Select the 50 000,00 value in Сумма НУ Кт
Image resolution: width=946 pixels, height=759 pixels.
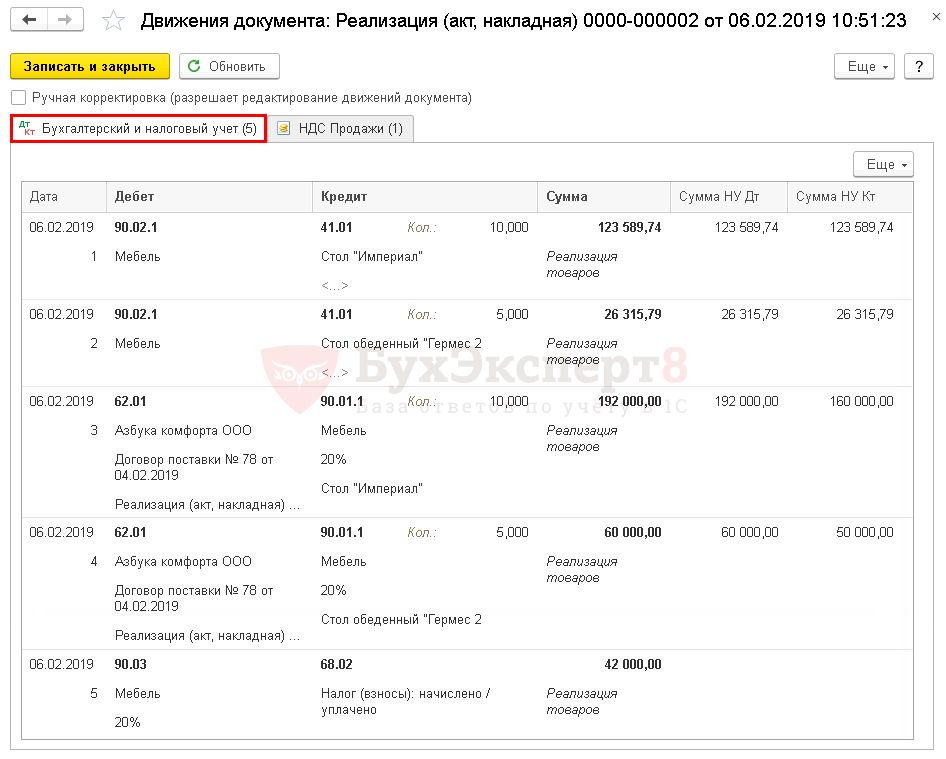coord(864,532)
